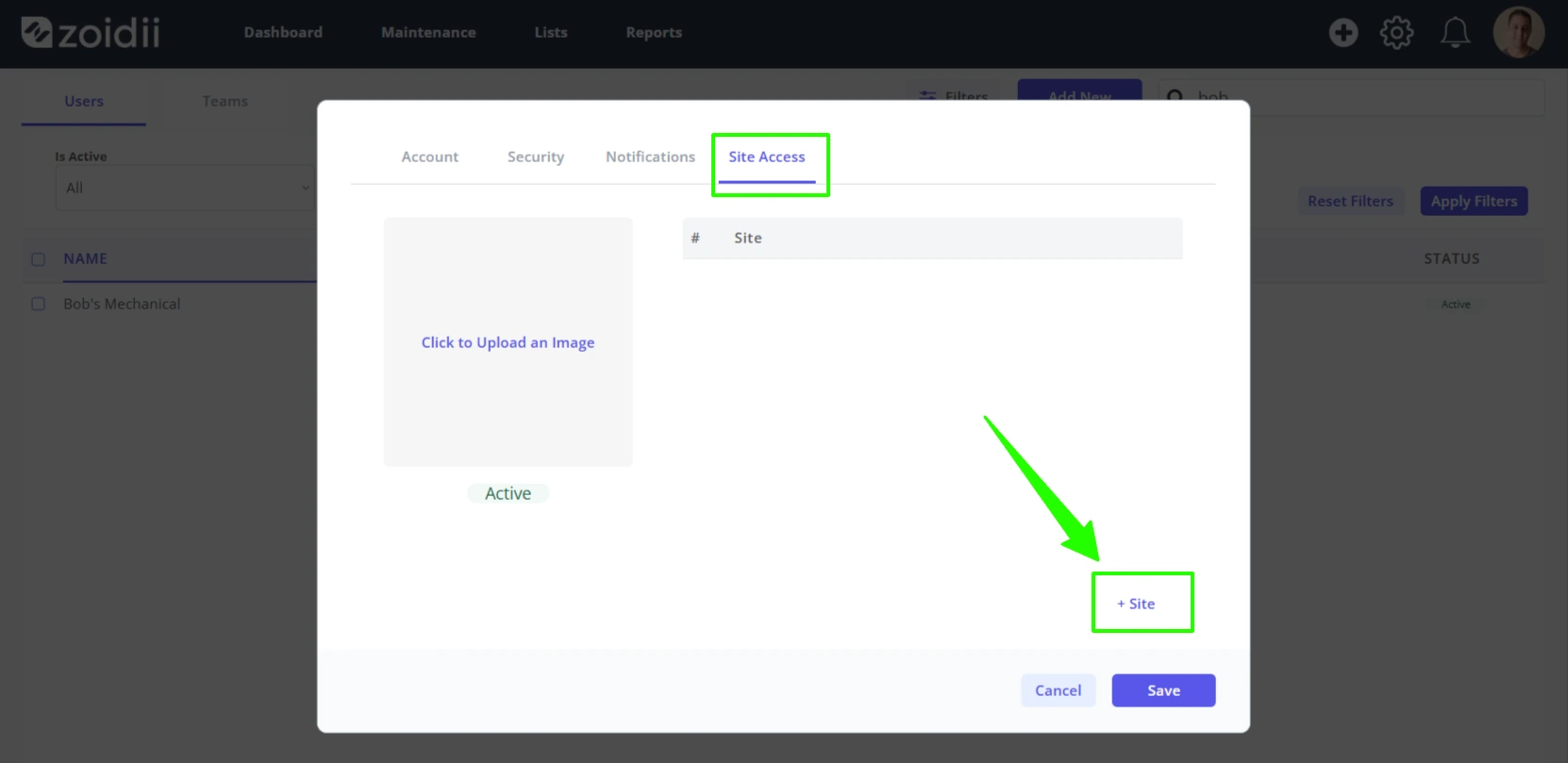Switch to the Notifications tab
The height and width of the screenshot is (763, 1568).
(x=650, y=157)
